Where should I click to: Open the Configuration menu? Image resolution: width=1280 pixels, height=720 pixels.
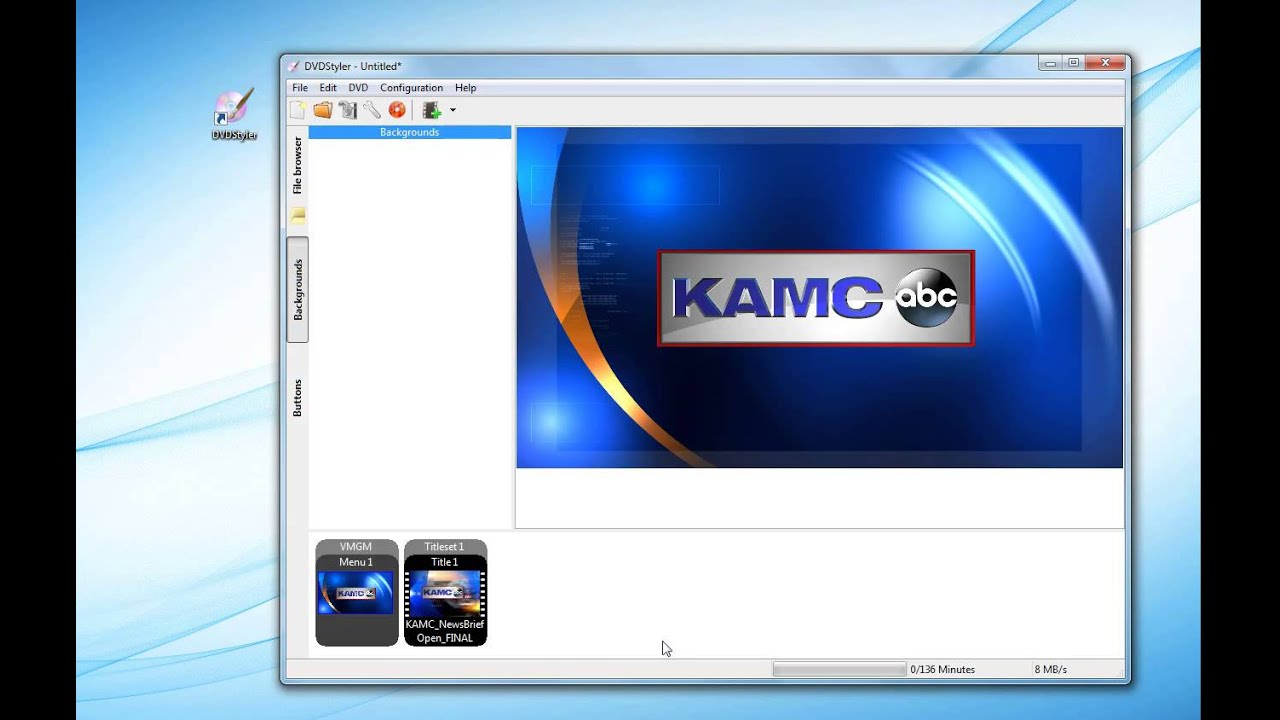click(411, 88)
